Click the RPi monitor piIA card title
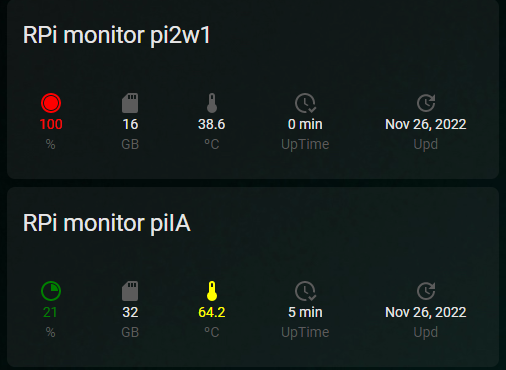506x370 pixels. point(107,223)
